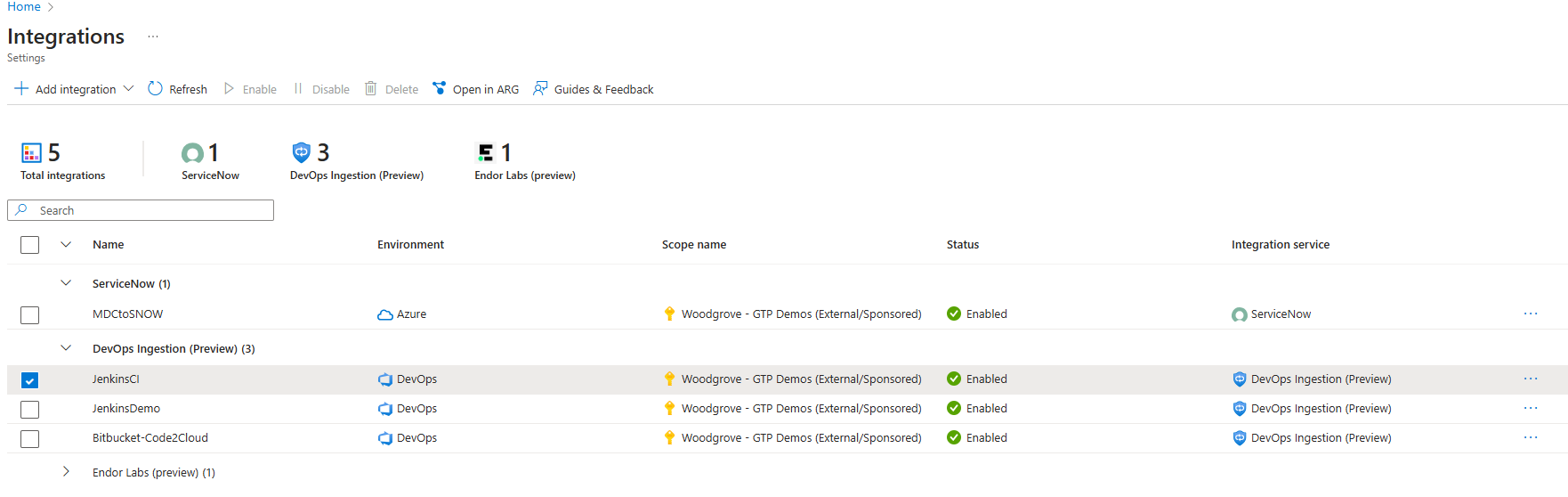Collapse all groups via header chevron
Viewport: 1568px width, 497px height.
[66, 244]
